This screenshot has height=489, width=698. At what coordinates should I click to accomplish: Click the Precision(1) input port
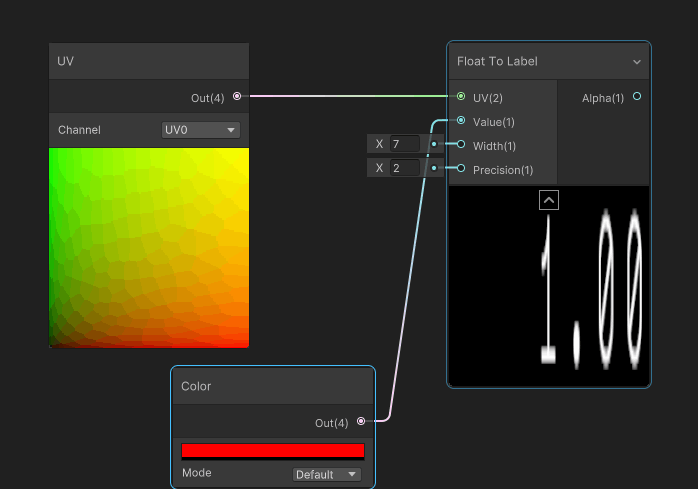[461, 168]
